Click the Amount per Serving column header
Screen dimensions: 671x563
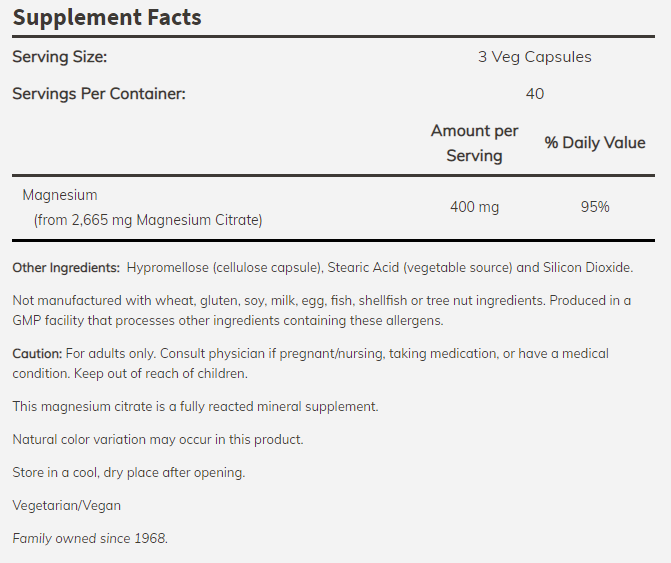pyautogui.click(x=474, y=143)
